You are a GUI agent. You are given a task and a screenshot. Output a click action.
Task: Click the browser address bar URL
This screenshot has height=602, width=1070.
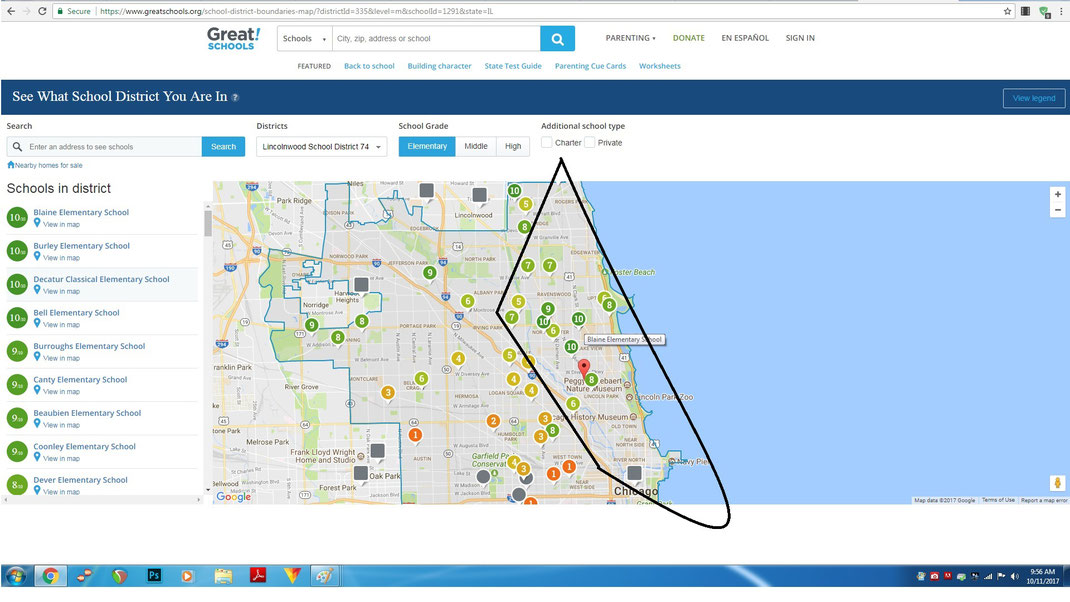tap(297, 11)
